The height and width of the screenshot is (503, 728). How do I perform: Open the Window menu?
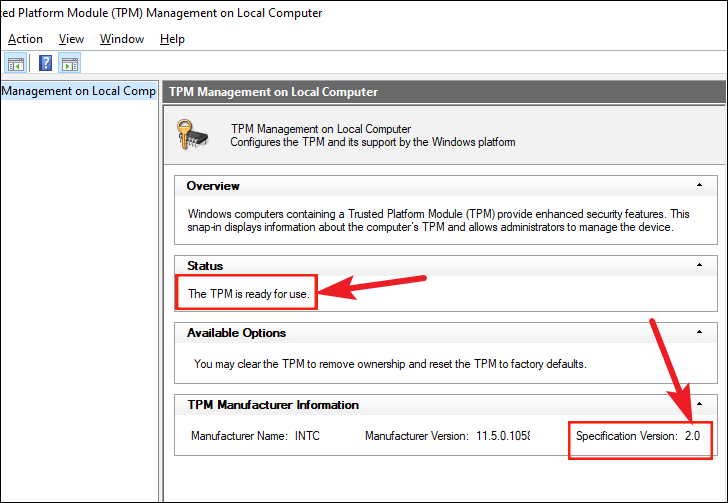[122, 39]
